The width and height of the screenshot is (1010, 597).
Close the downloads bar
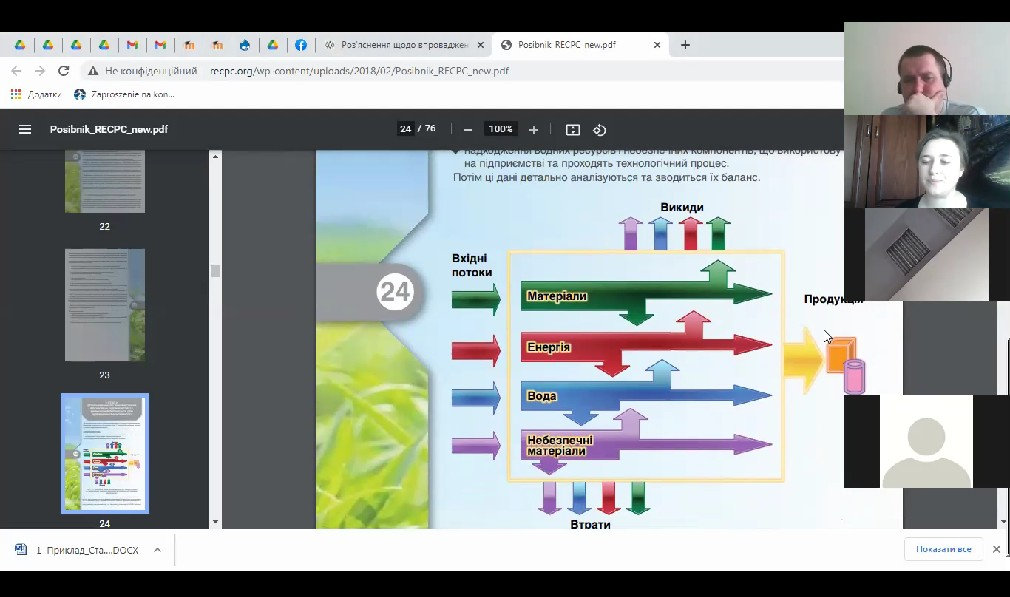(x=996, y=549)
